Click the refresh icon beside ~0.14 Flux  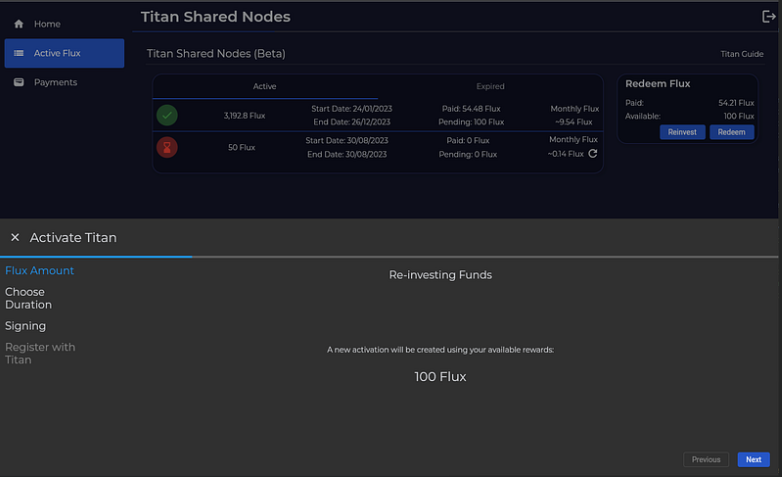tap(593, 154)
